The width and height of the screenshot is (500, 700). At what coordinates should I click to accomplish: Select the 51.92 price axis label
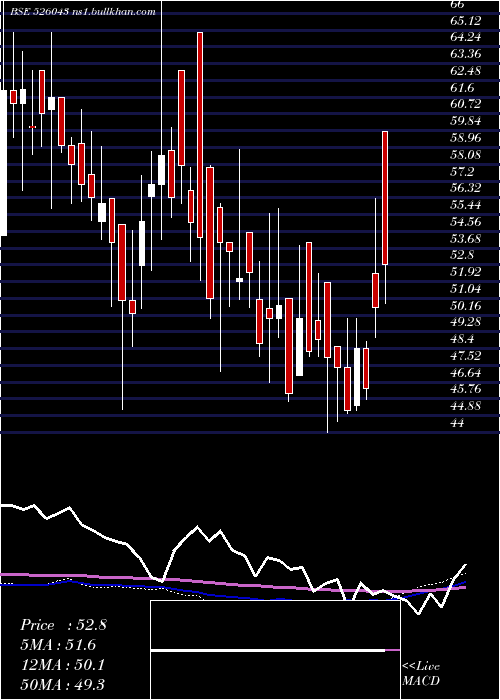[466, 272]
